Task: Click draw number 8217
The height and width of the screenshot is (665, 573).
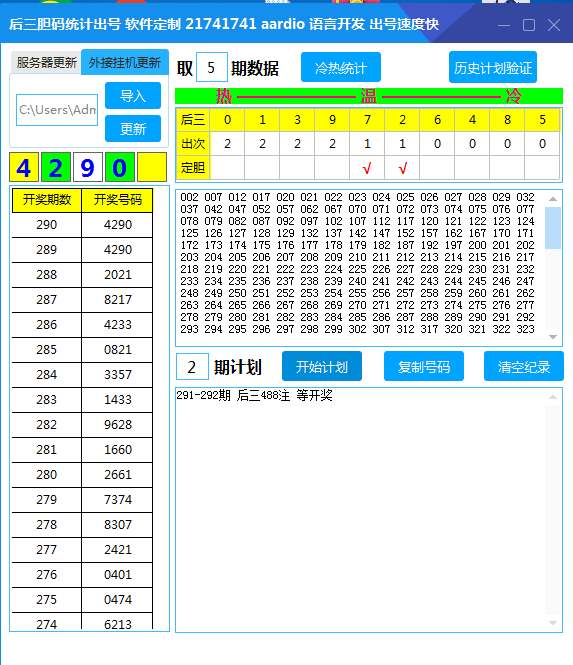Action: [x=117, y=300]
